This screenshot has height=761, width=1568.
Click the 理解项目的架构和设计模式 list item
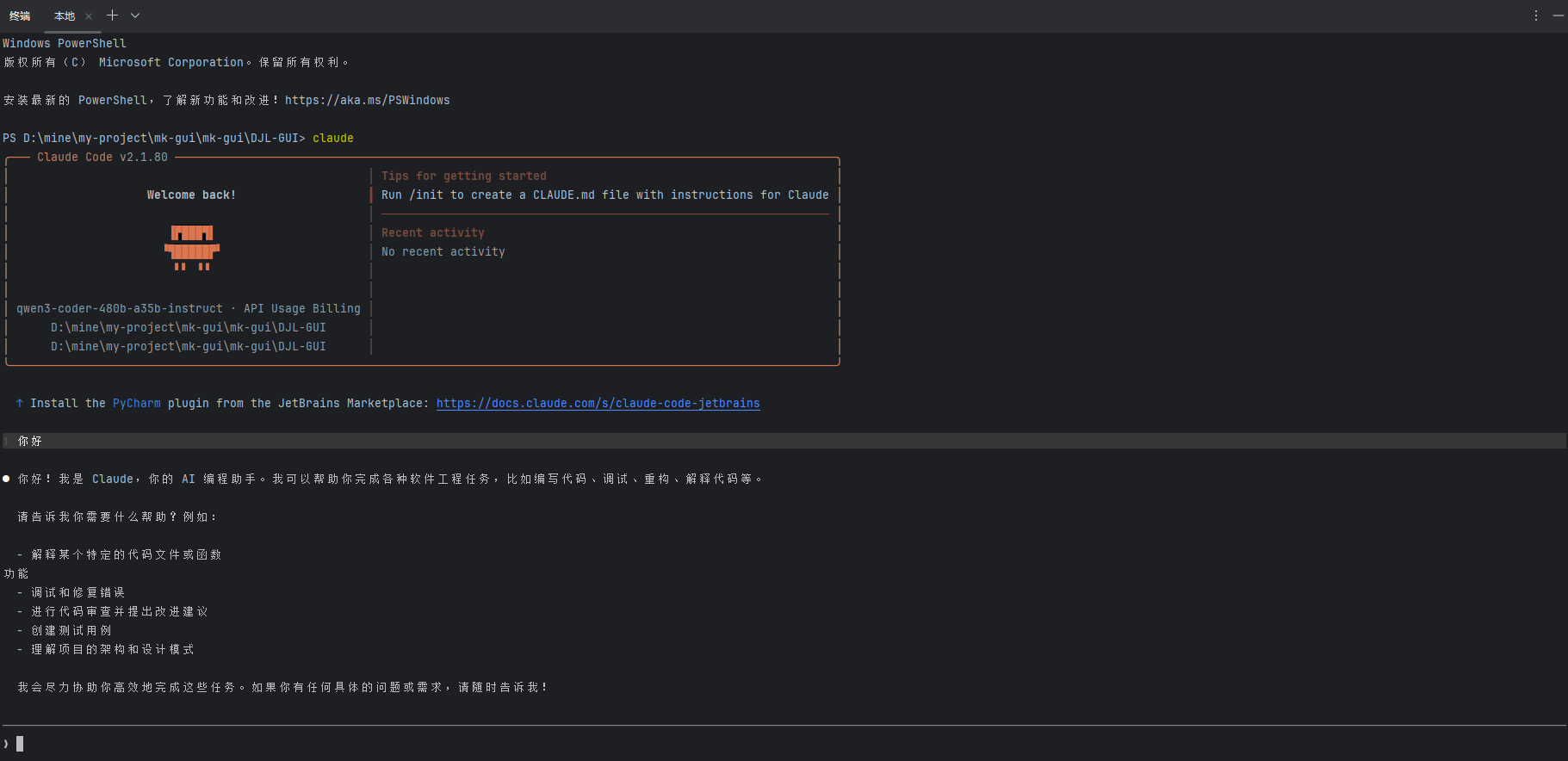[x=113, y=649]
